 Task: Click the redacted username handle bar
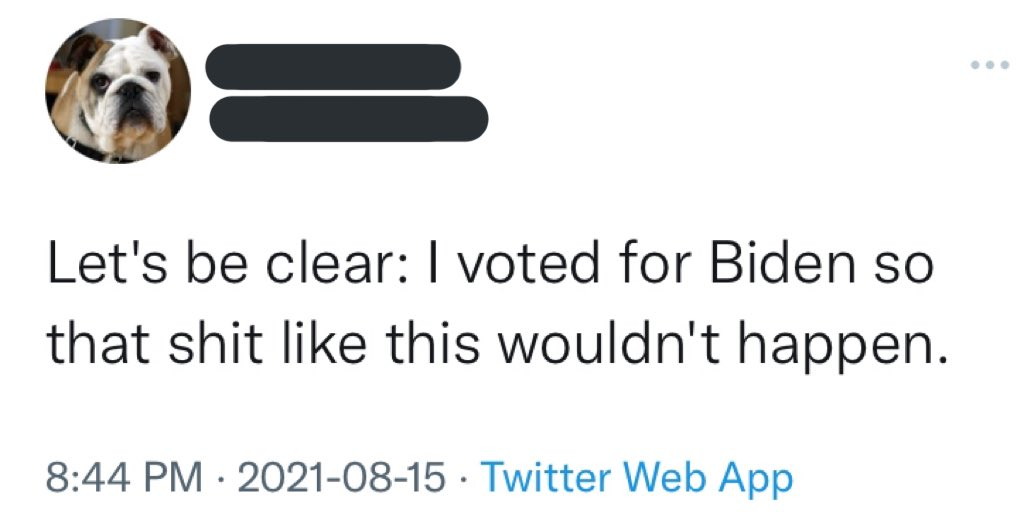coord(348,119)
